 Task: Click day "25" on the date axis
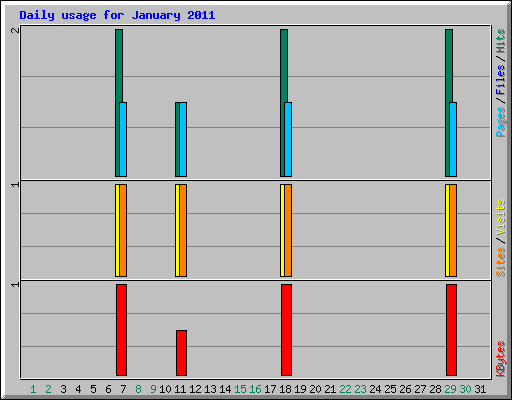point(390,389)
